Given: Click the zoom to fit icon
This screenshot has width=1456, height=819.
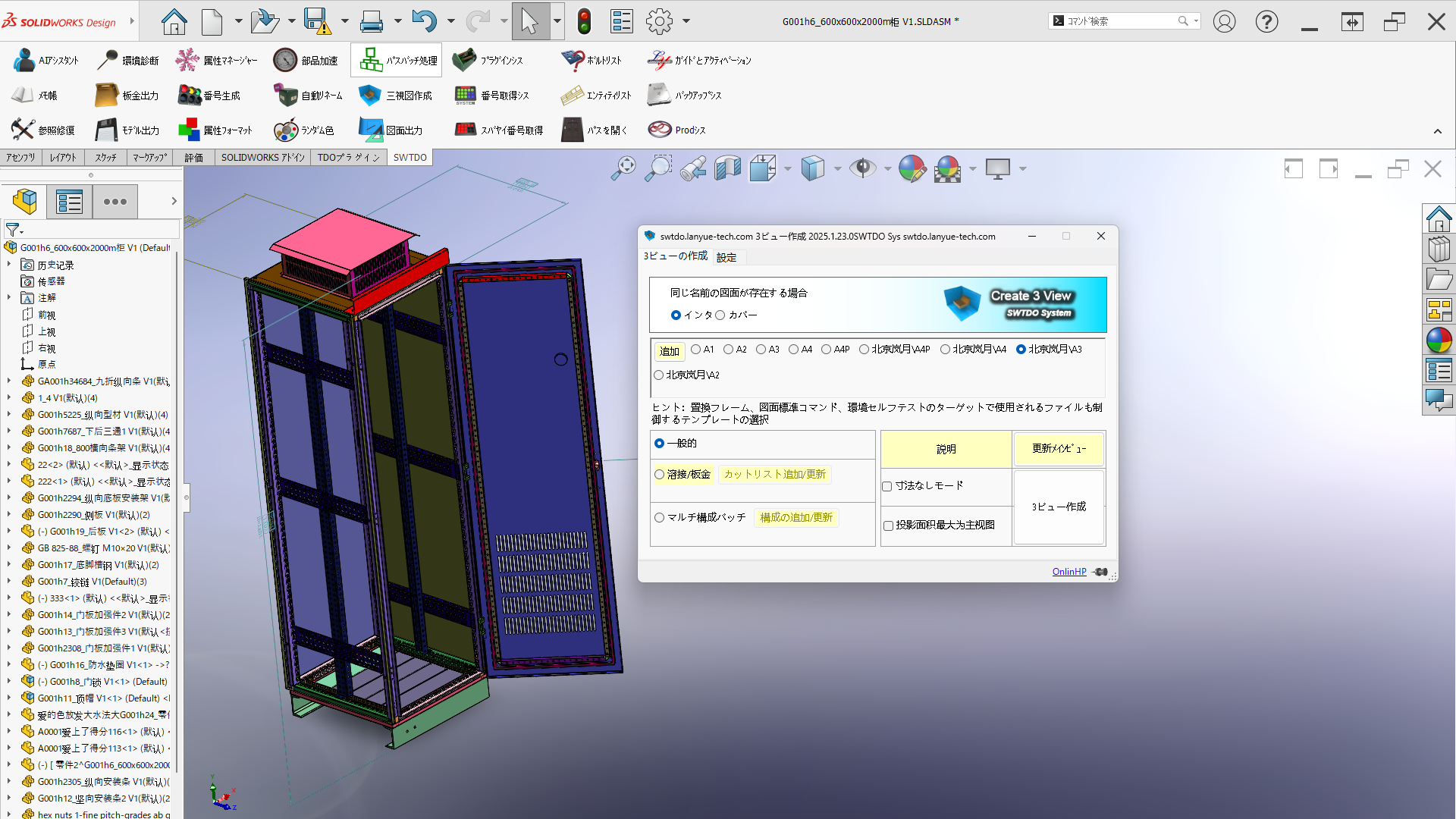Looking at the screenshot, I should tap(623, 168).
